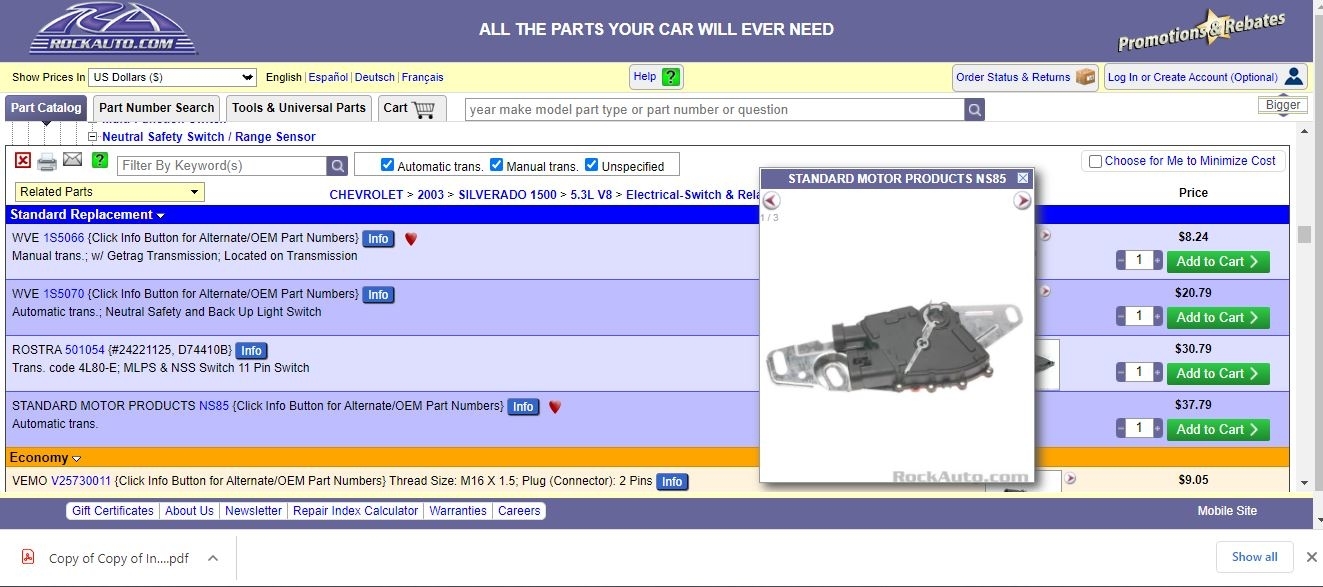Open Log In or Create Account

(1205, 77)
